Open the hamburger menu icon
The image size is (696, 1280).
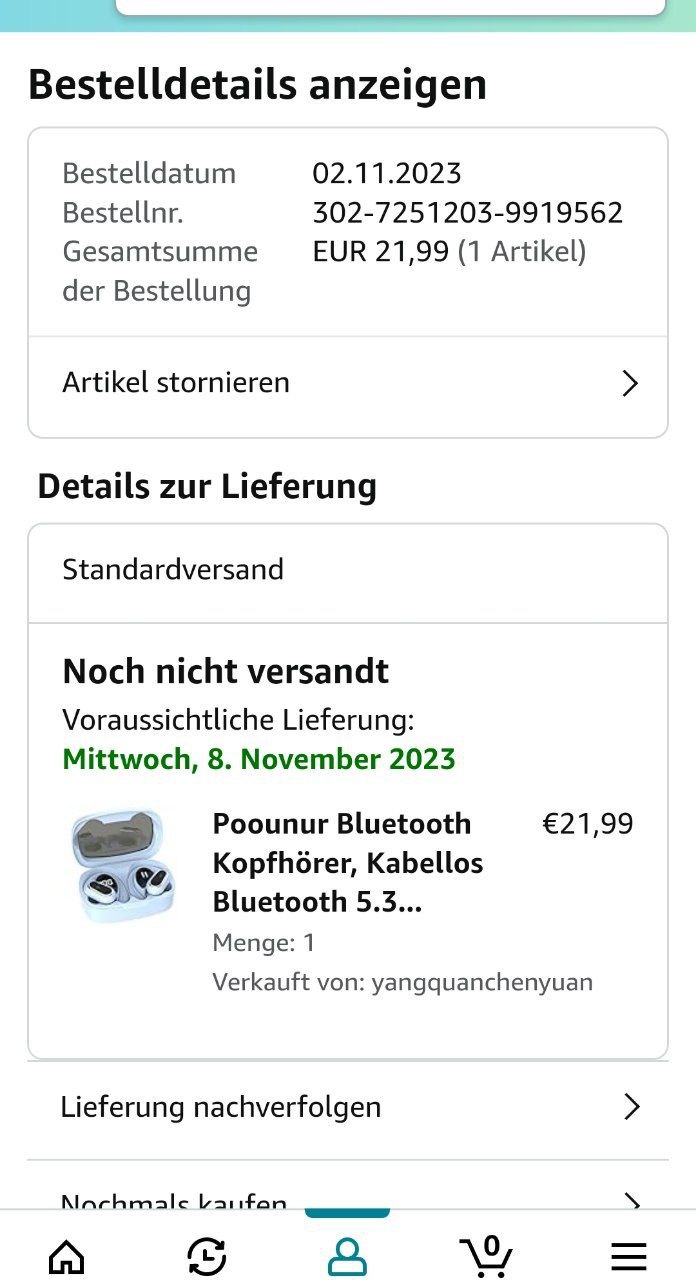coord(629,1256)
